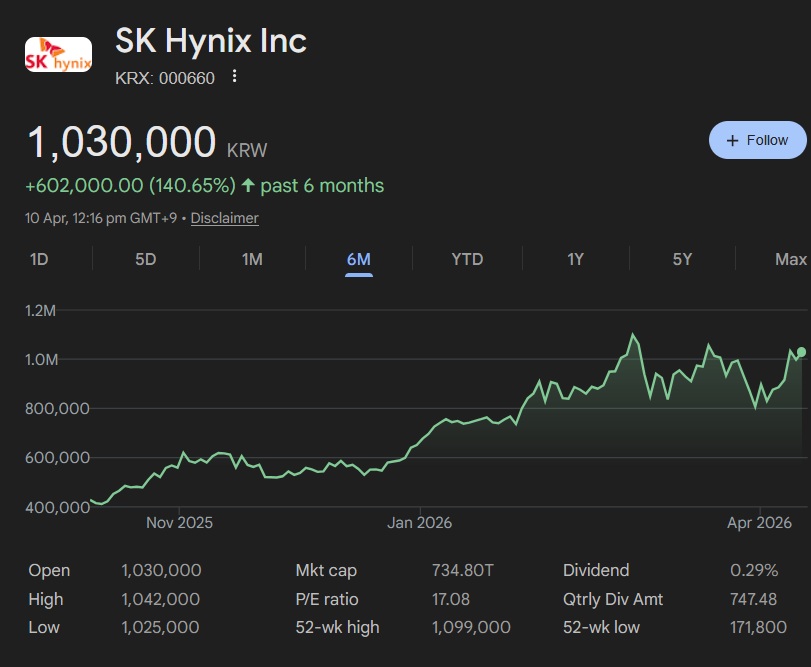This screenshot has width=811, height=667.
Task: Click the Open value 1,030,000
Action: click(x=161, y=570)
